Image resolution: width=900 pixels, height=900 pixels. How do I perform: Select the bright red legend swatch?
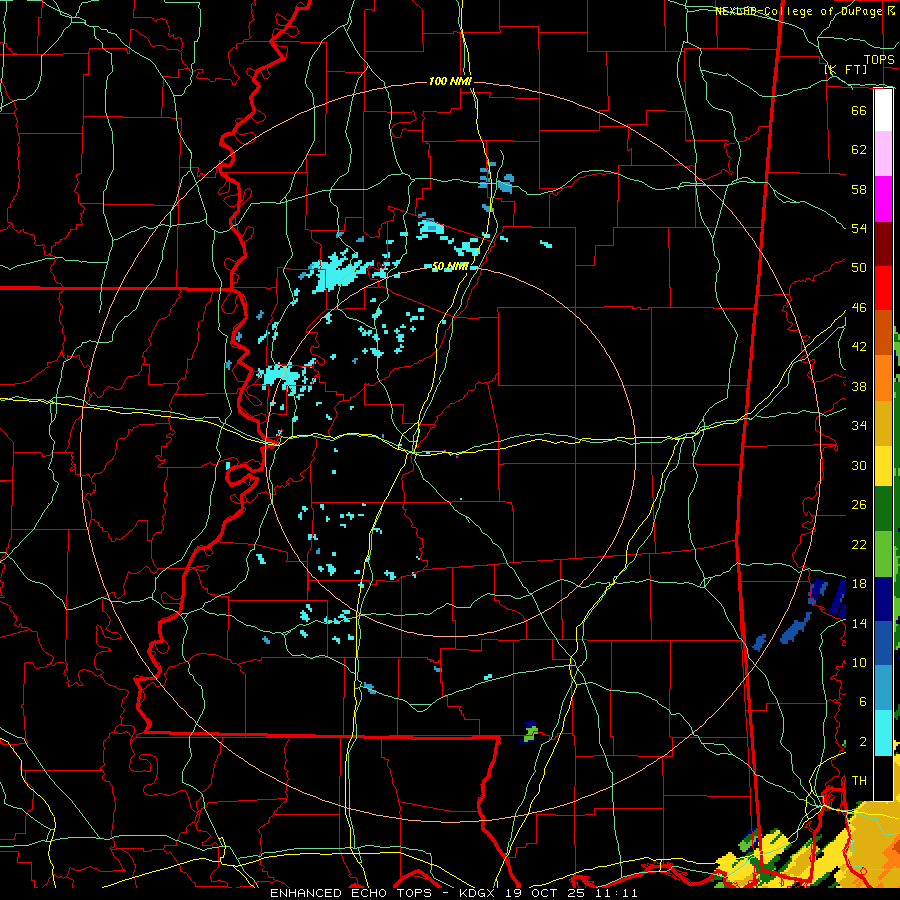[x=883, y=288]
